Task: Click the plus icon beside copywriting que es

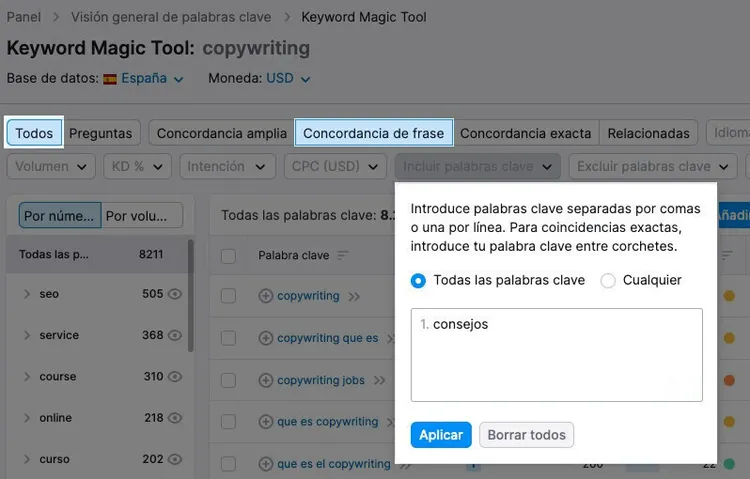Action: (265, 338)
